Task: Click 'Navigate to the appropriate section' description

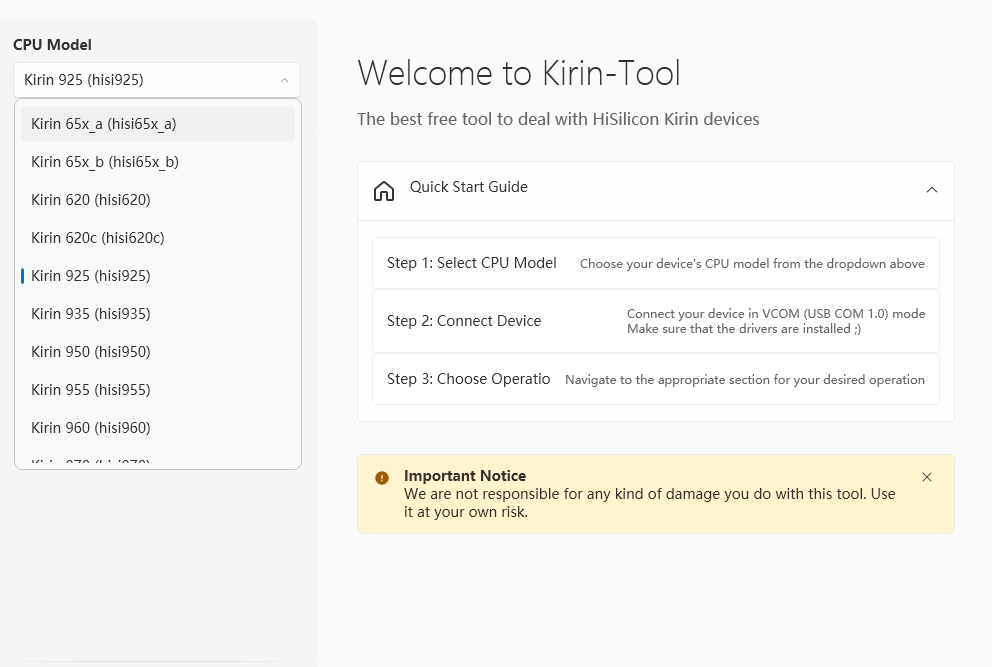Action: click(x=745, y=380)
